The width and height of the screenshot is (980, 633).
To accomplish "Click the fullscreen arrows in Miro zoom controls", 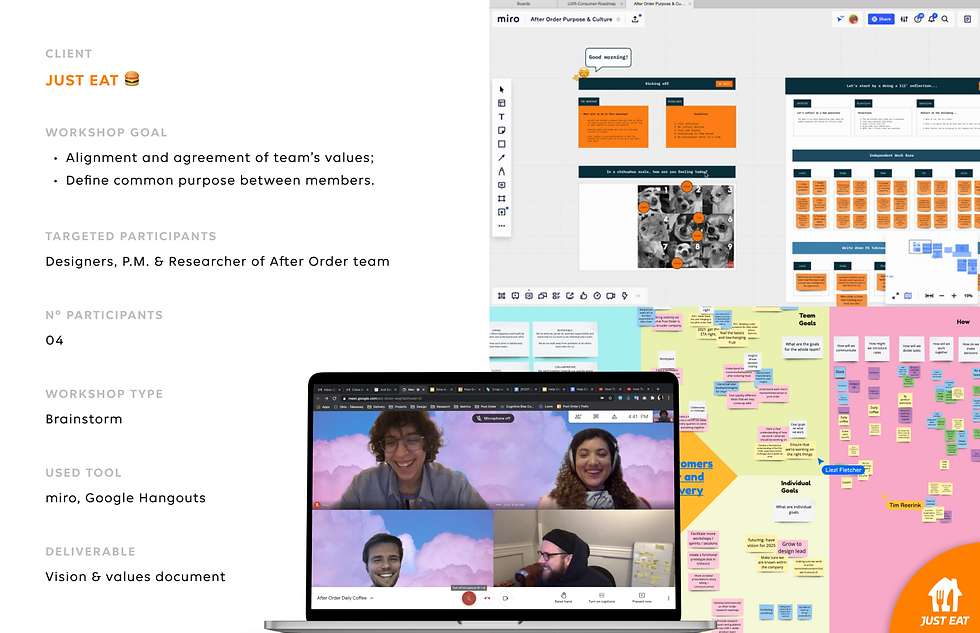I will click(895, 296).
